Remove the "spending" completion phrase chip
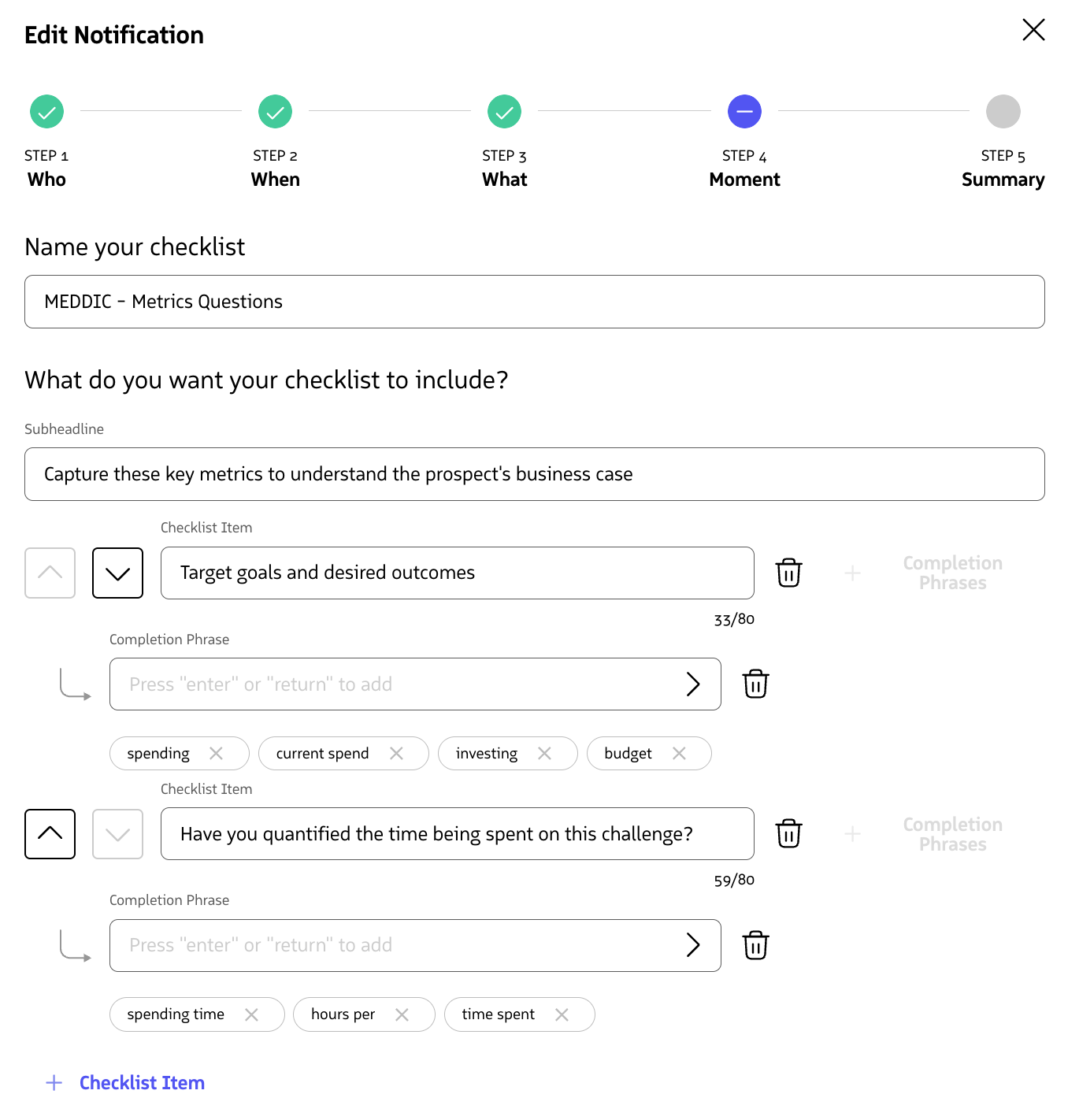The height and width of the screenshot is (1120, 1068). [x=217, y=753]
